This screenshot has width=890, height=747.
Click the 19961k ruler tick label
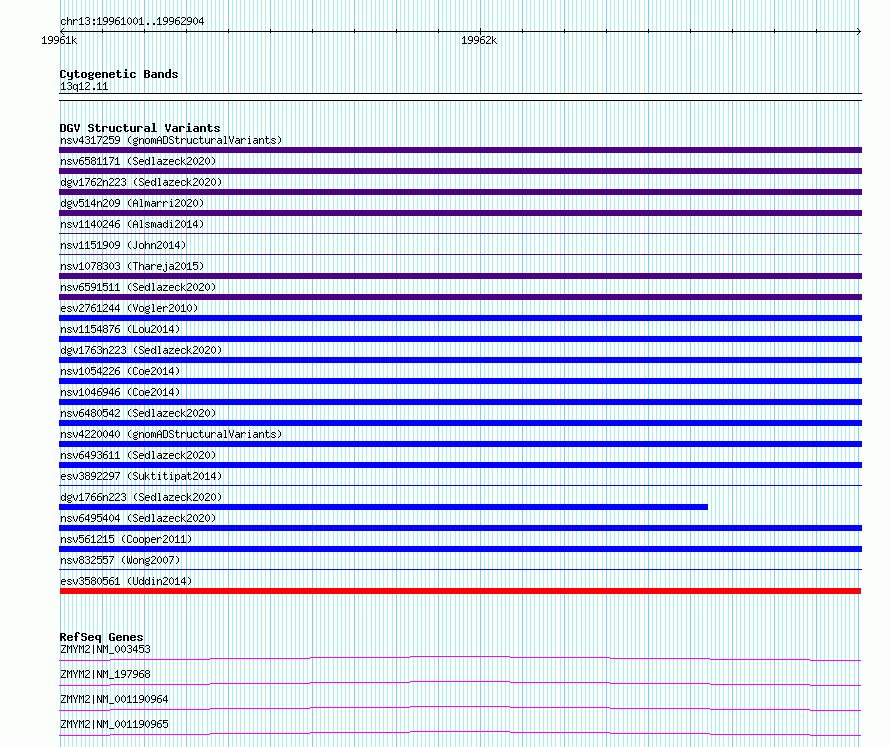tap(59, 40)
